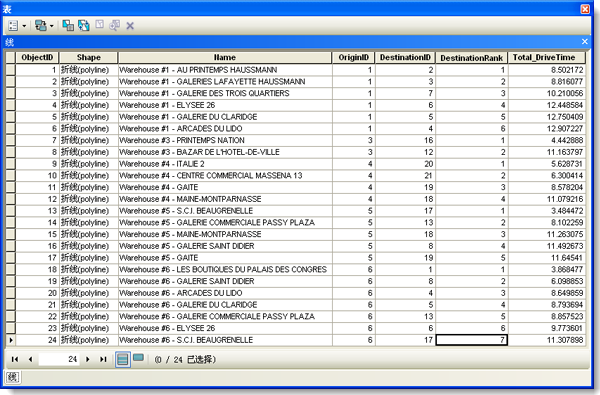Viewport: 600px width, 395px height.
Task: Go to next record button
Action: (88, 359)
